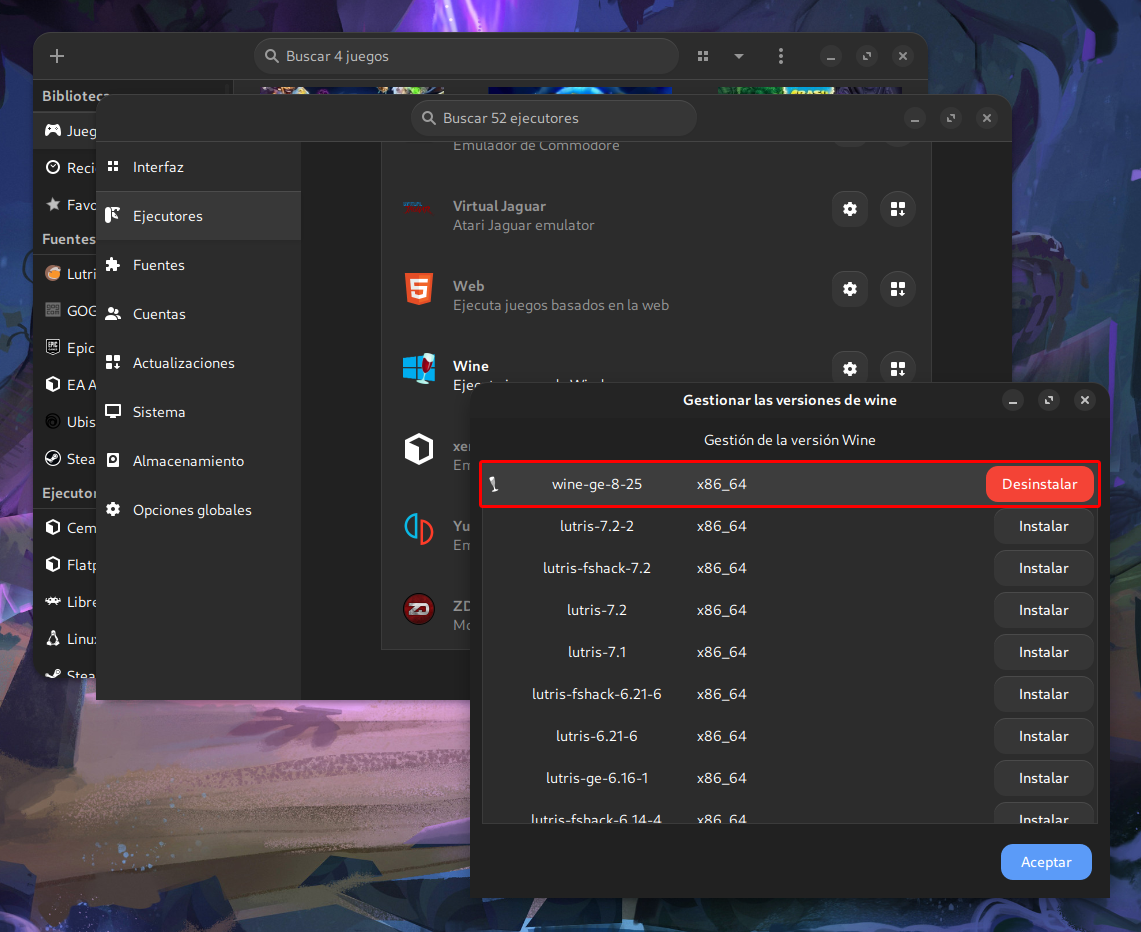Click Instalar for lutris-7.2

coord(1043,610)
